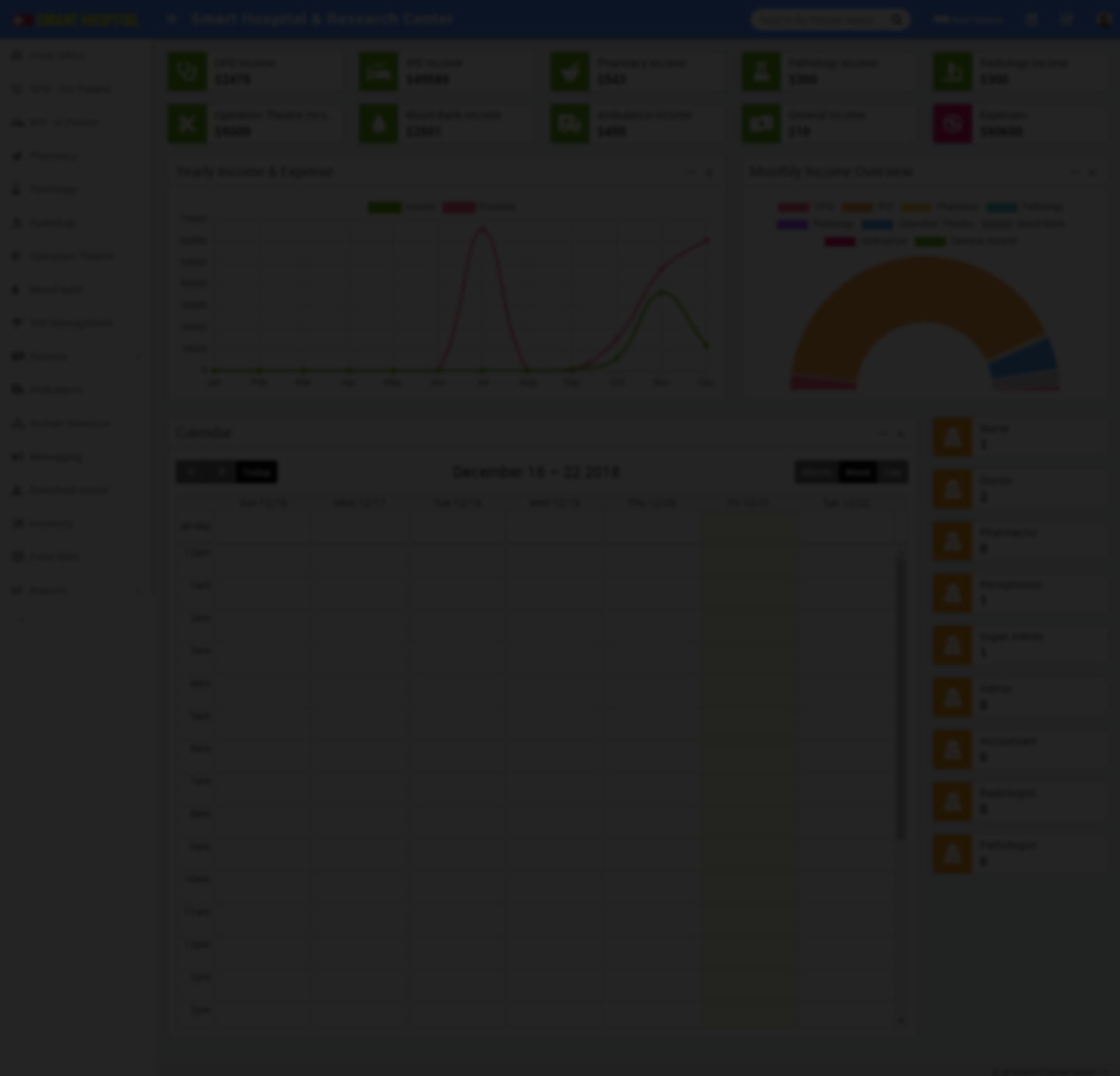Open Pharmacy from the sidebar

click(x=53, y=155)
